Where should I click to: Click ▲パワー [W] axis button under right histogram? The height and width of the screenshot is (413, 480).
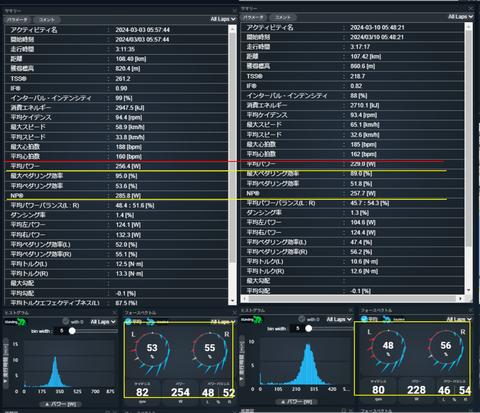tap(297, 402)
